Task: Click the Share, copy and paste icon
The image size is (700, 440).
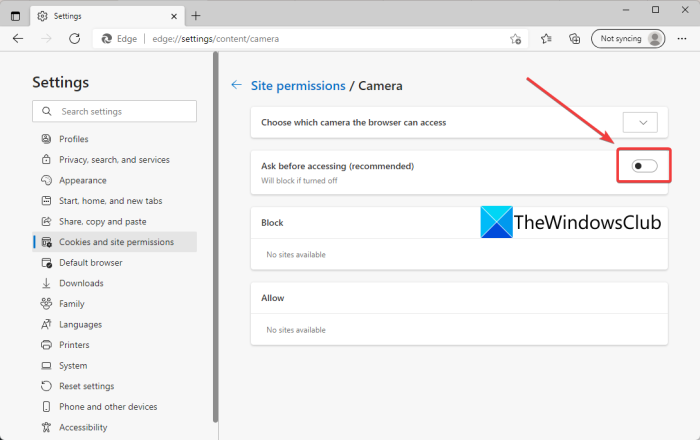Action: [46, 221]
